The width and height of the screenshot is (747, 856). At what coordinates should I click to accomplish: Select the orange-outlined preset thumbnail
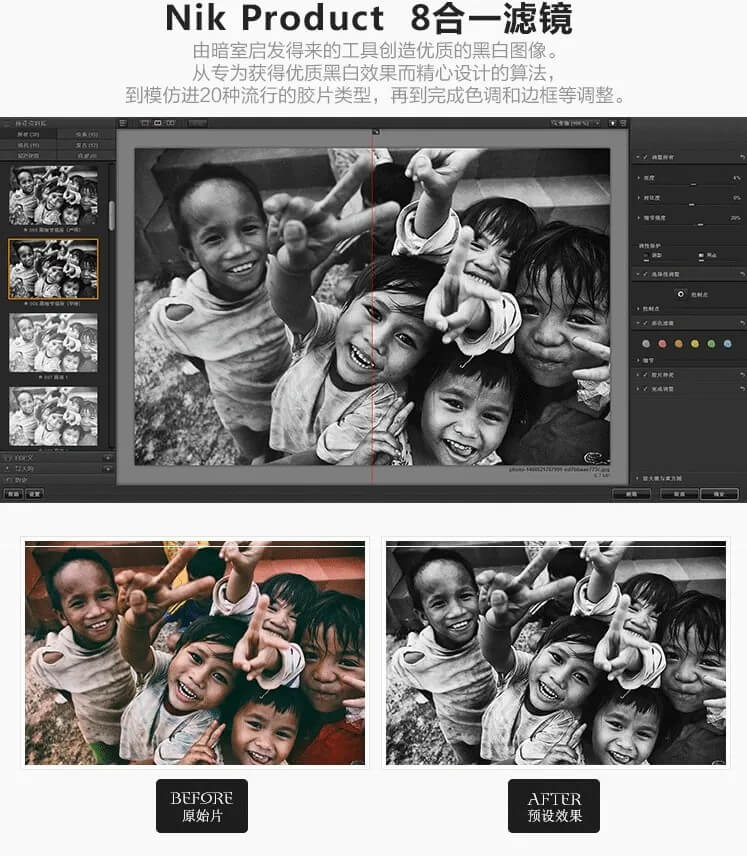tap(53, 269)
